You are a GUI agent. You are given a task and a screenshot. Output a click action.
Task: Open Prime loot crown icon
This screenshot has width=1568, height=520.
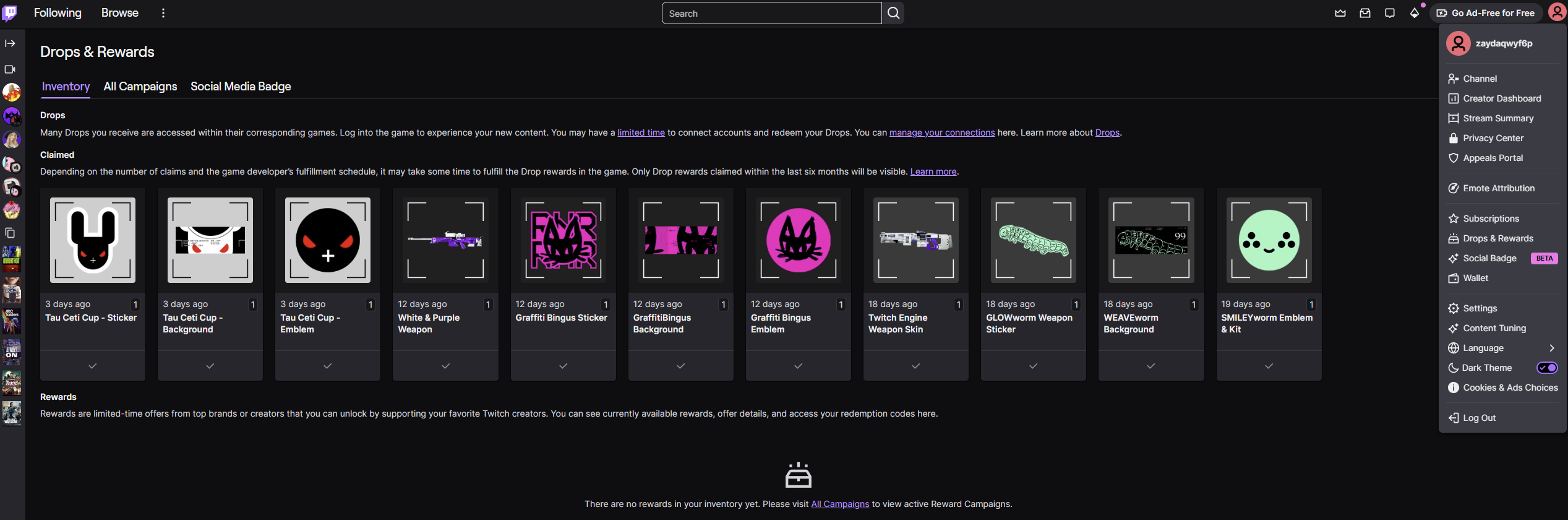tap(1340, 13)
